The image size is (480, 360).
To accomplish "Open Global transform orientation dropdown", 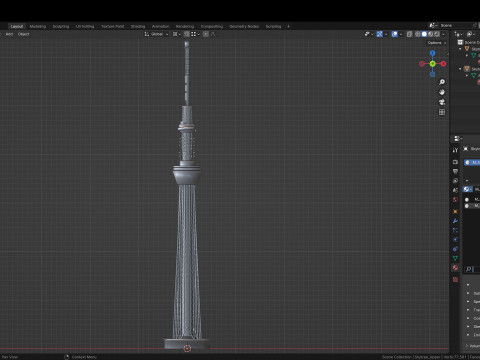I will 156,34.
